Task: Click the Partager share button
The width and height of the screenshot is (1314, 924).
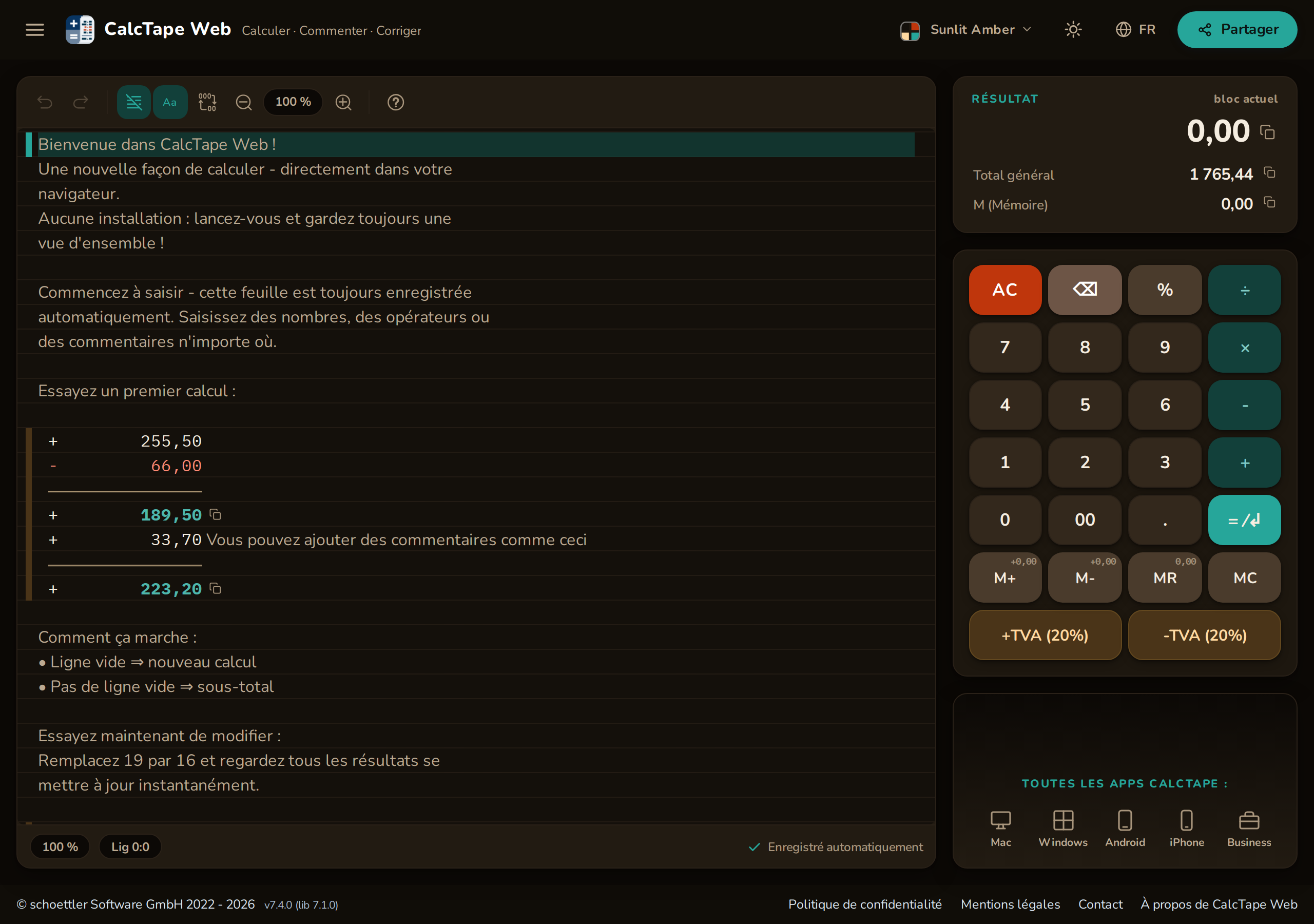Action: coord(1238,30)
